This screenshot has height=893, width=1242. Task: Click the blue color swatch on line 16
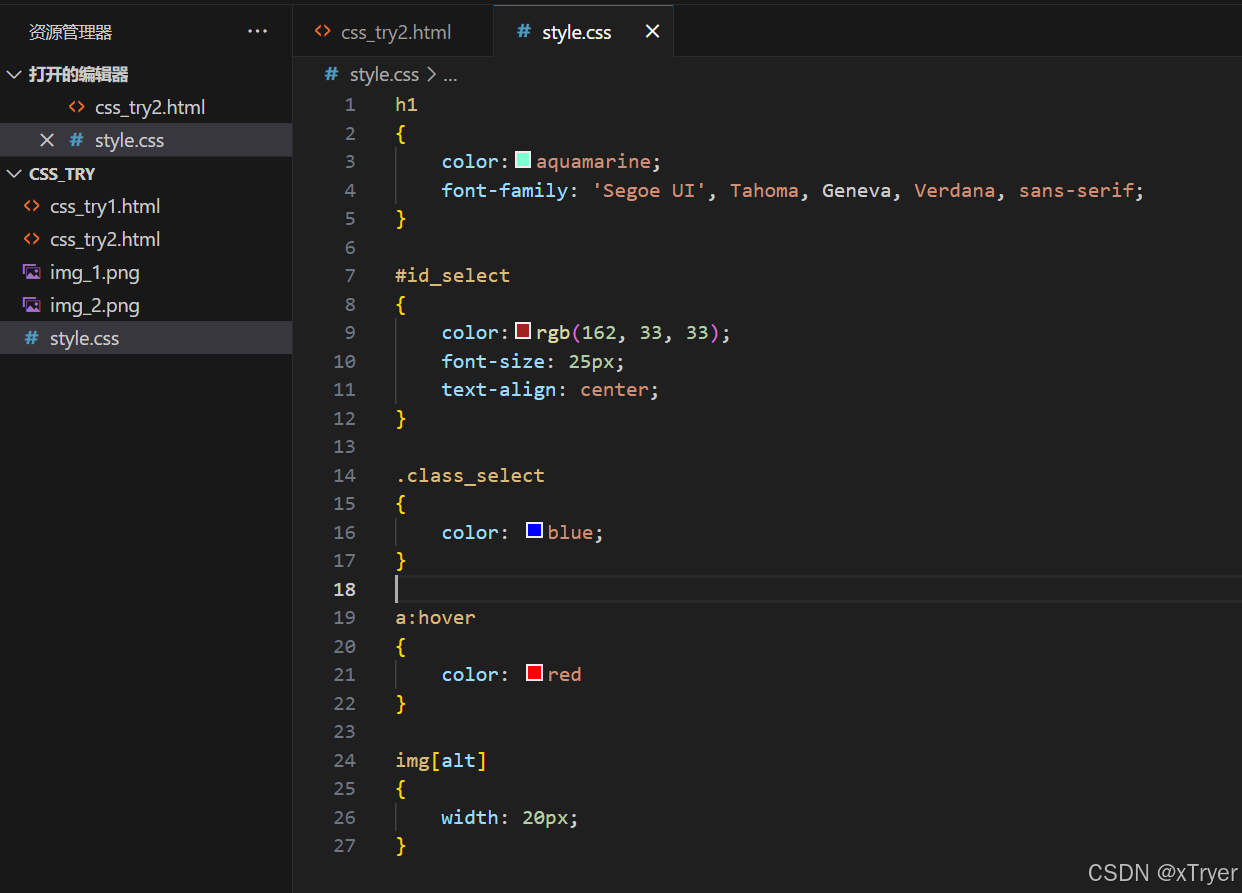tap(534, 531)
